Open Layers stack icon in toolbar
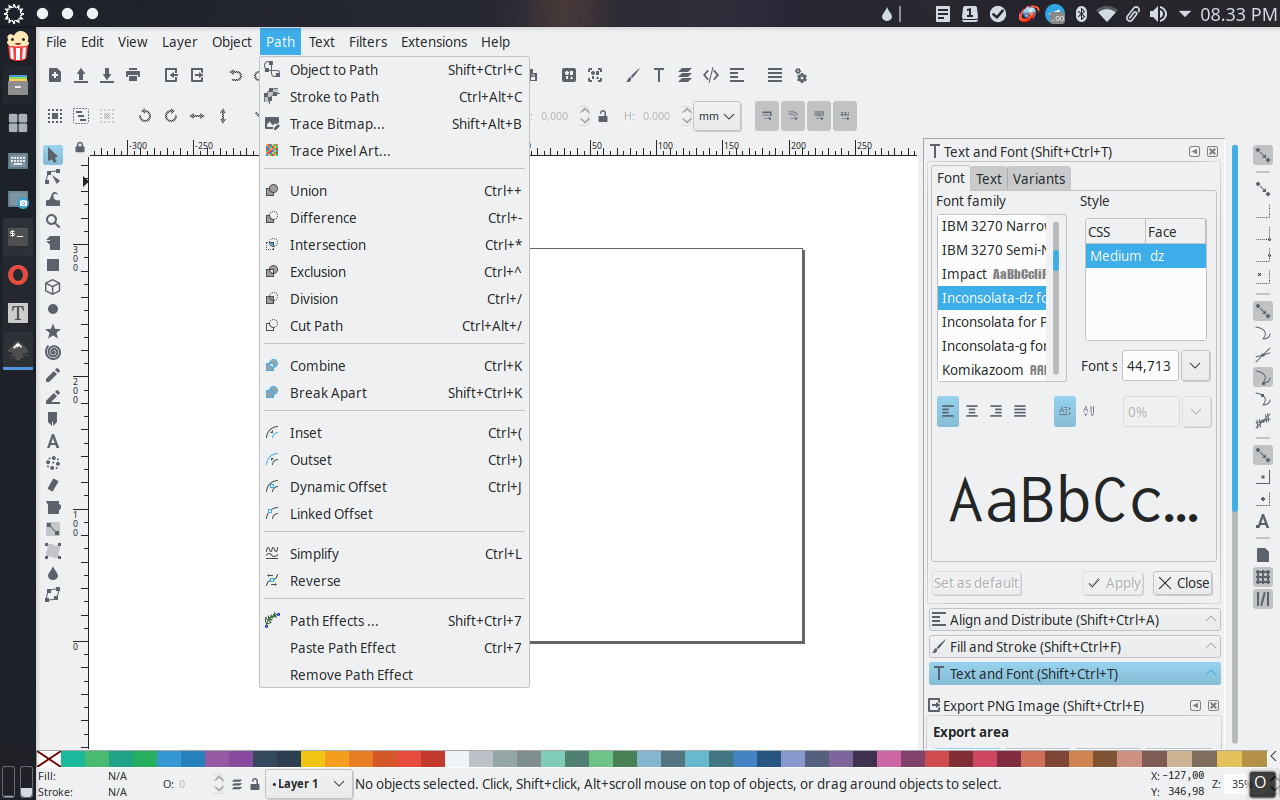The width and height of the screenshot is (1280, 800). tap(685, 75)
